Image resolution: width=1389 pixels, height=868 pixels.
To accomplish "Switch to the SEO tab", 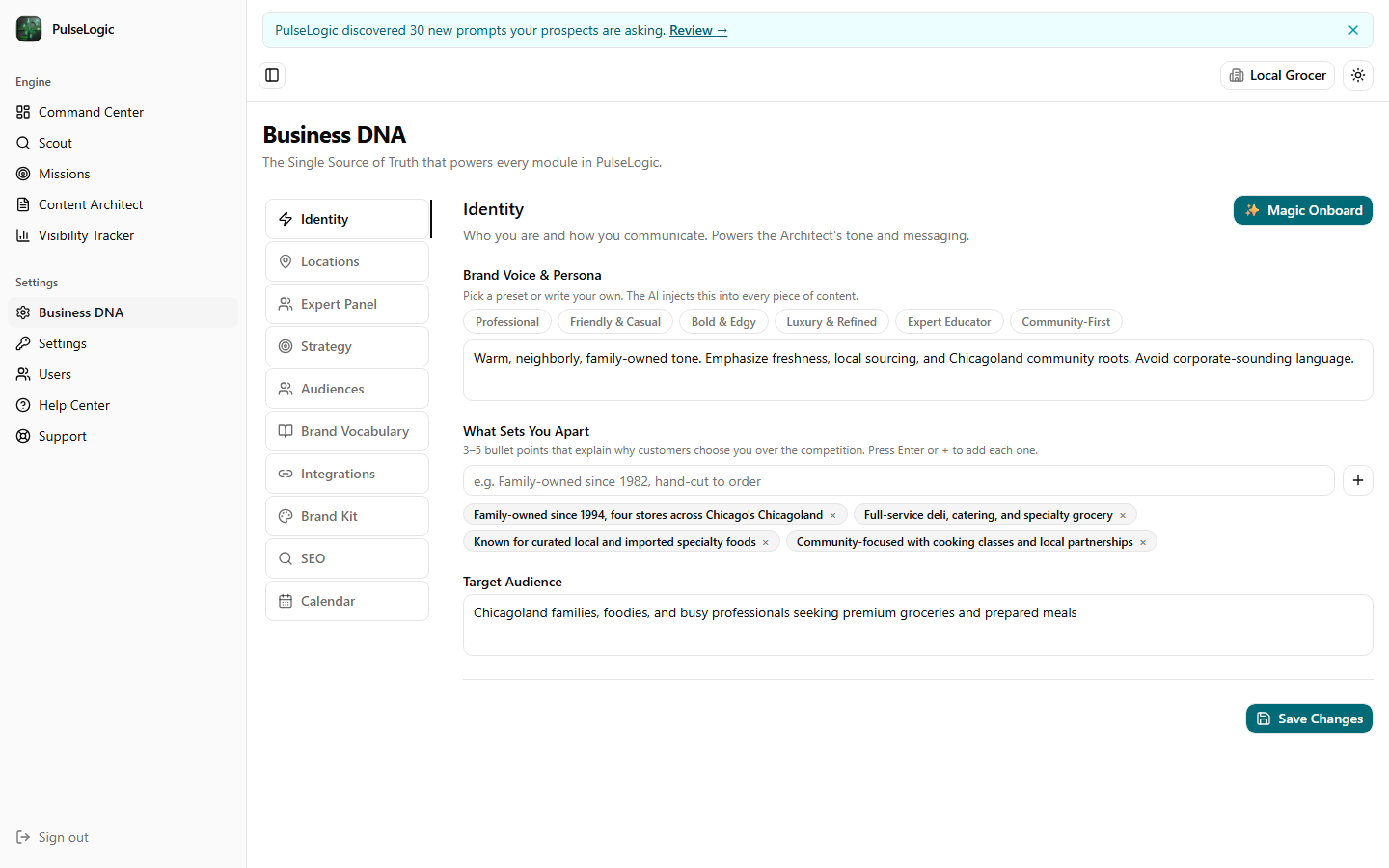I will pos(347,558).
